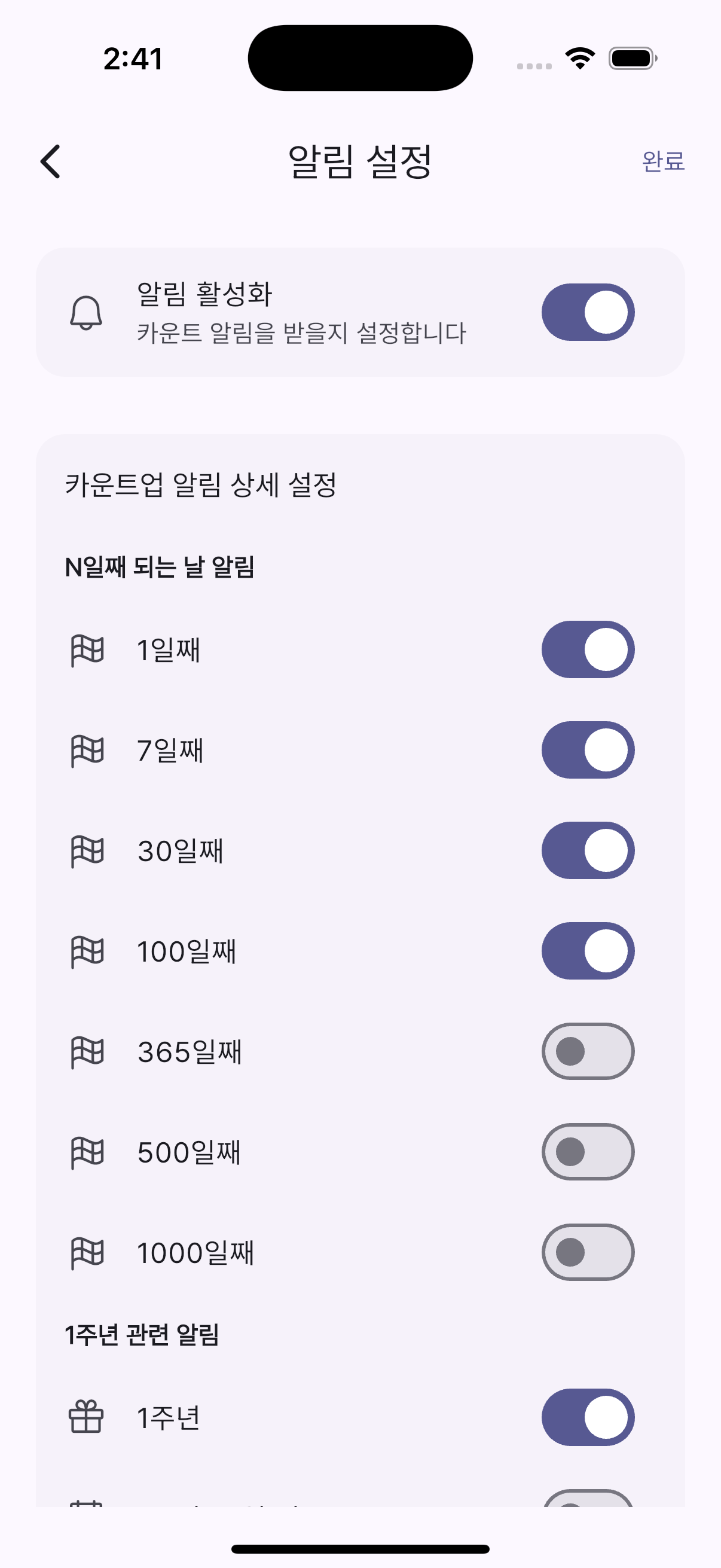Turn off the 1일째 notification toggle
Screen dimensions: 721x1568
(588, 649)
